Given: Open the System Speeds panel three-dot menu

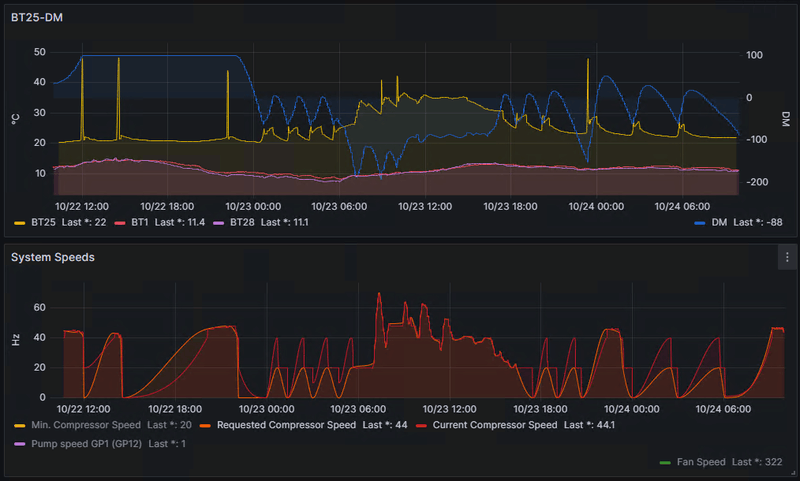Looking at the screenshot, I should [x=787, y=258].
